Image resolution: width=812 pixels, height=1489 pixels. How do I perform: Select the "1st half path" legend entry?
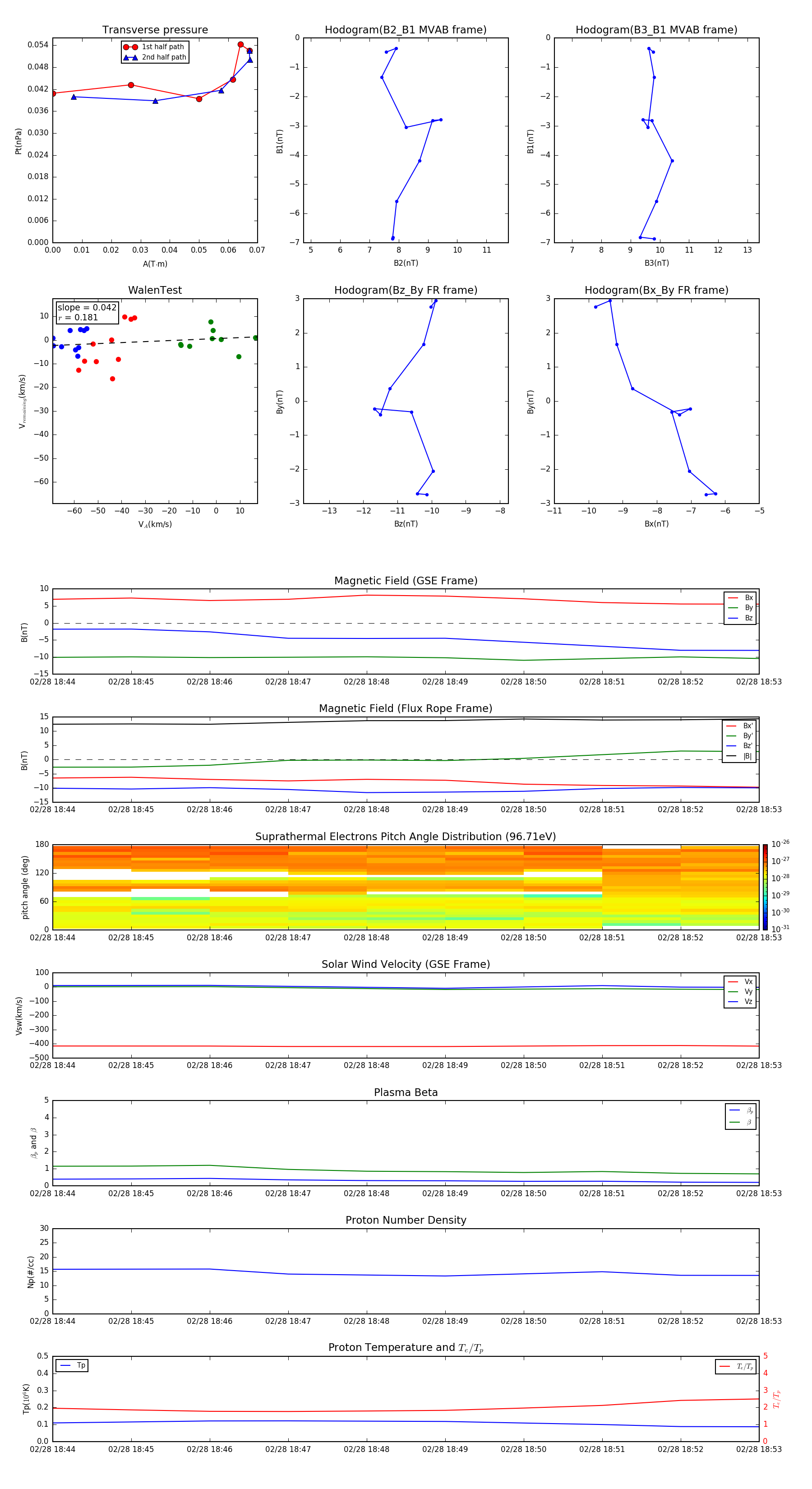pyautogui.click(x=154, y=47)
